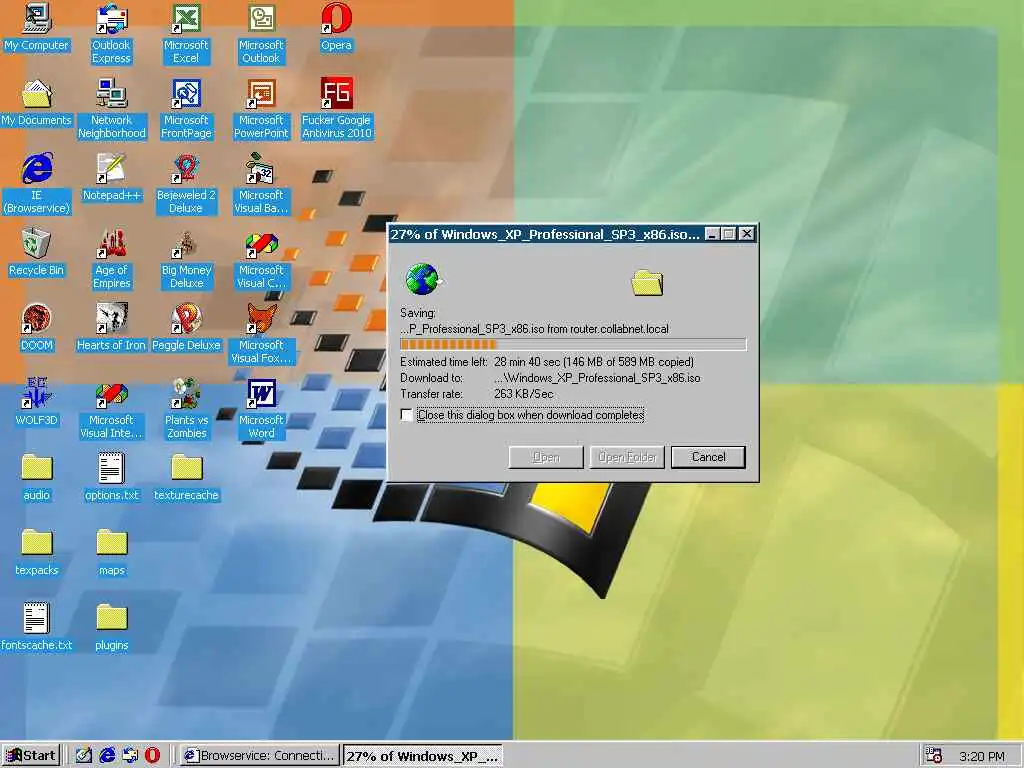Viewport: 1024px width, 768px height.
Task: Switch to 27% of Windows_XP taskbar button
Action: [423, 756]
